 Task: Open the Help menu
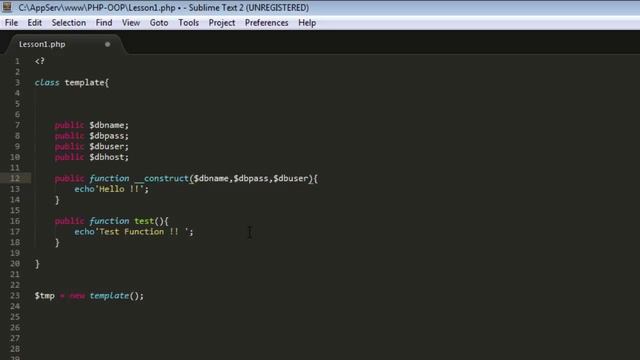point(307,23)
